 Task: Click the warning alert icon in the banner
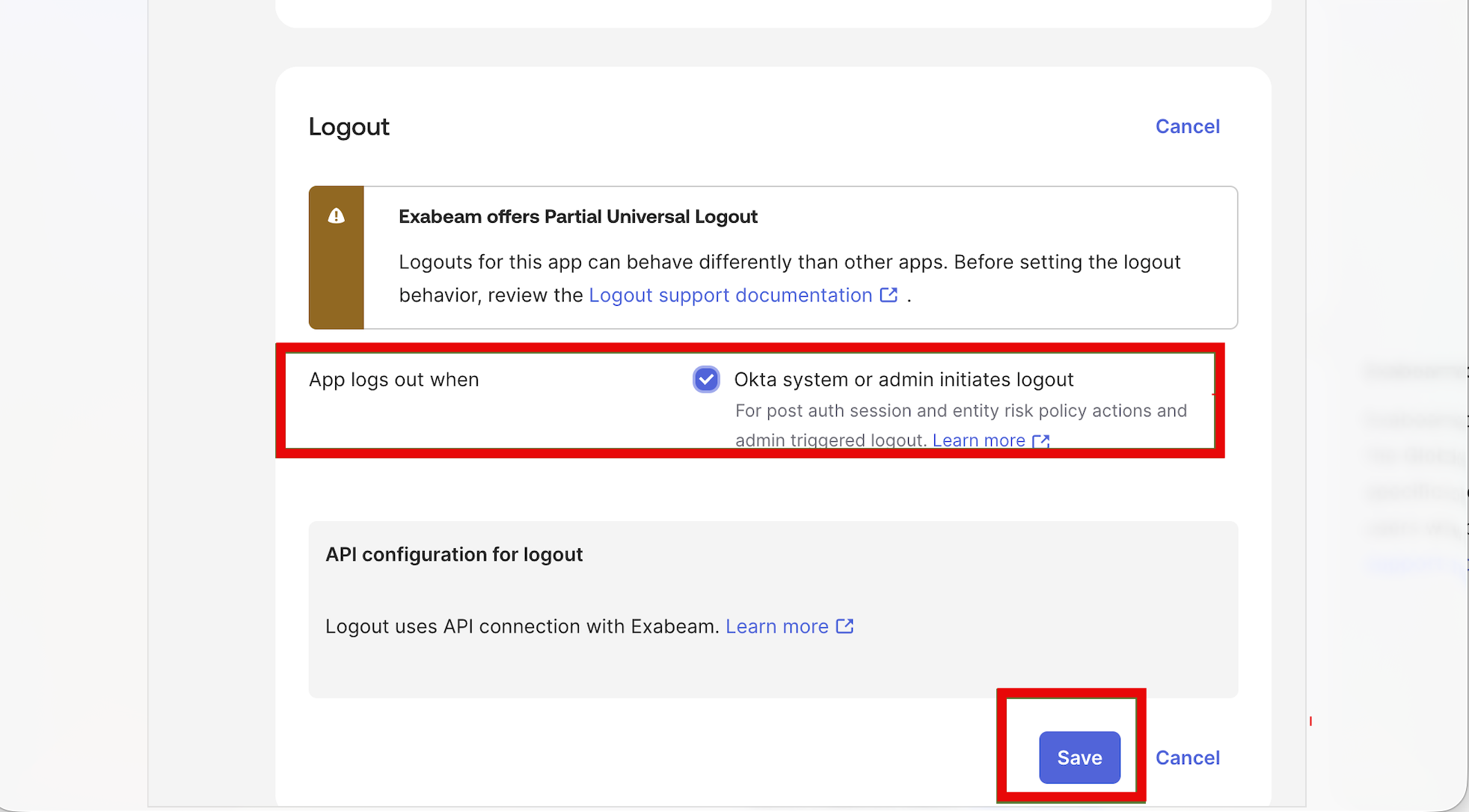coord(336,216)
